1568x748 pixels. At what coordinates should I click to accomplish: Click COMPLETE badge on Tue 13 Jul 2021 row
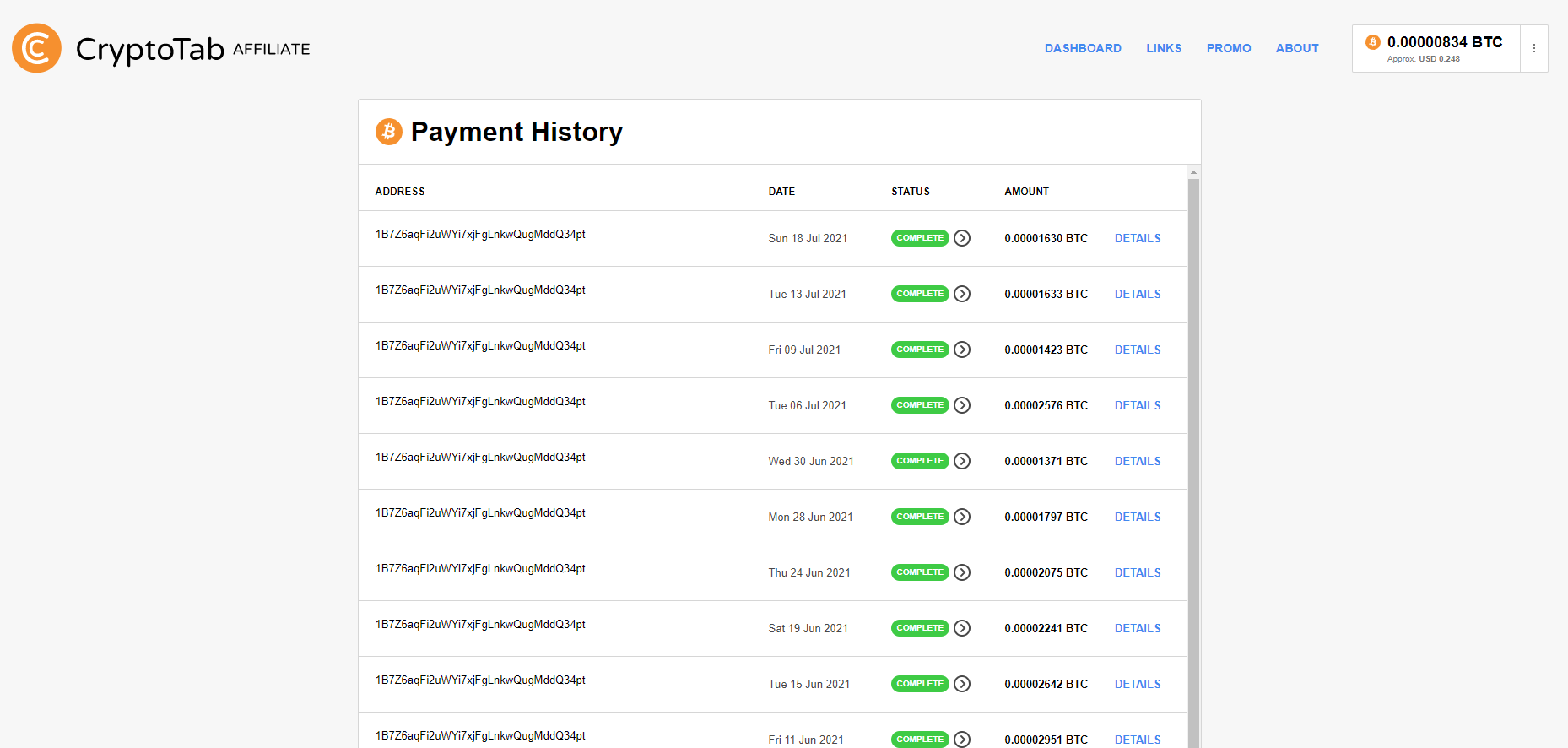tap(920, 294)
